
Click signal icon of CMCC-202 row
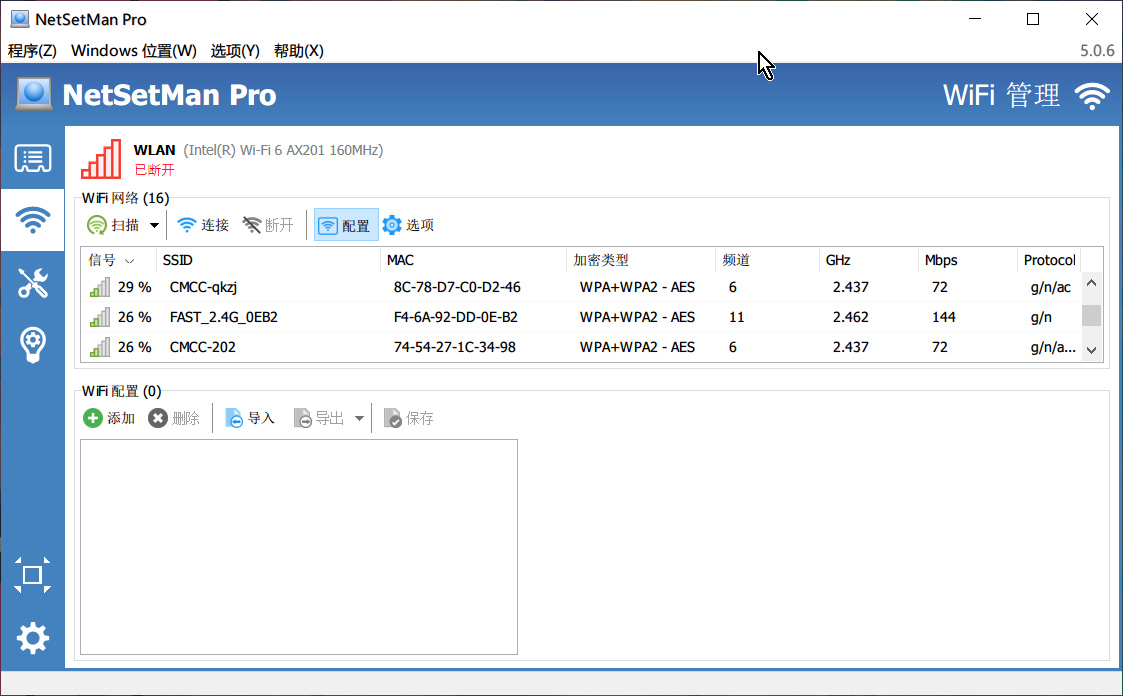click(x=100, y=347)
